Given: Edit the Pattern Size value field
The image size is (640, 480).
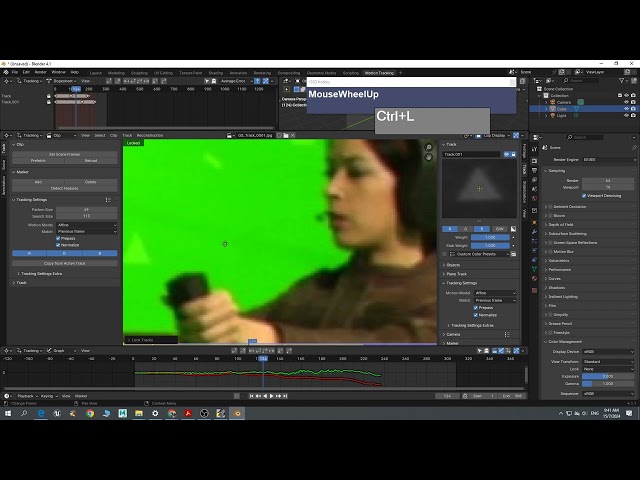Looking at the screenshot, I should click(87, 210).
